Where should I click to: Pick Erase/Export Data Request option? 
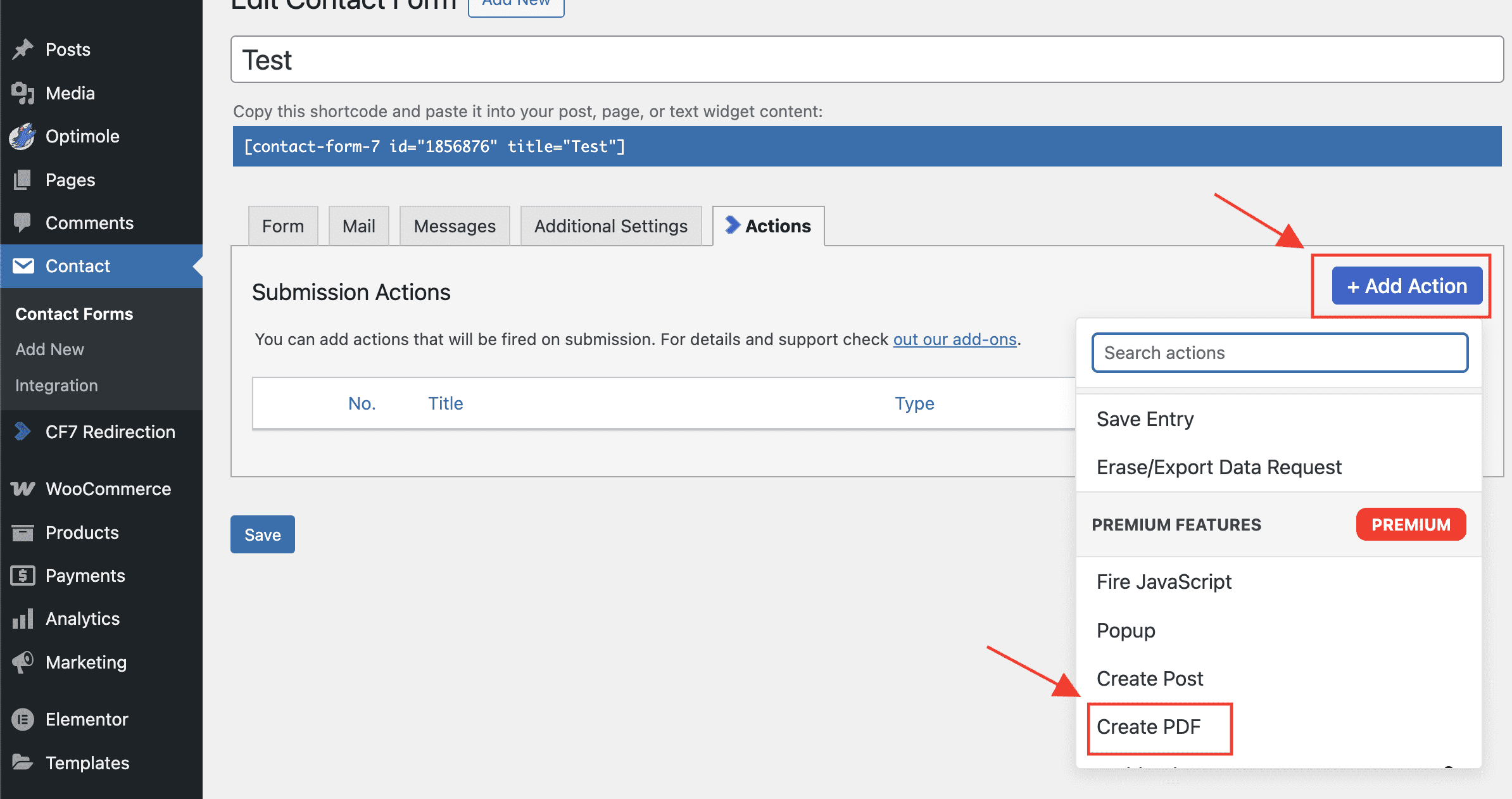(x=1218, y=467)
